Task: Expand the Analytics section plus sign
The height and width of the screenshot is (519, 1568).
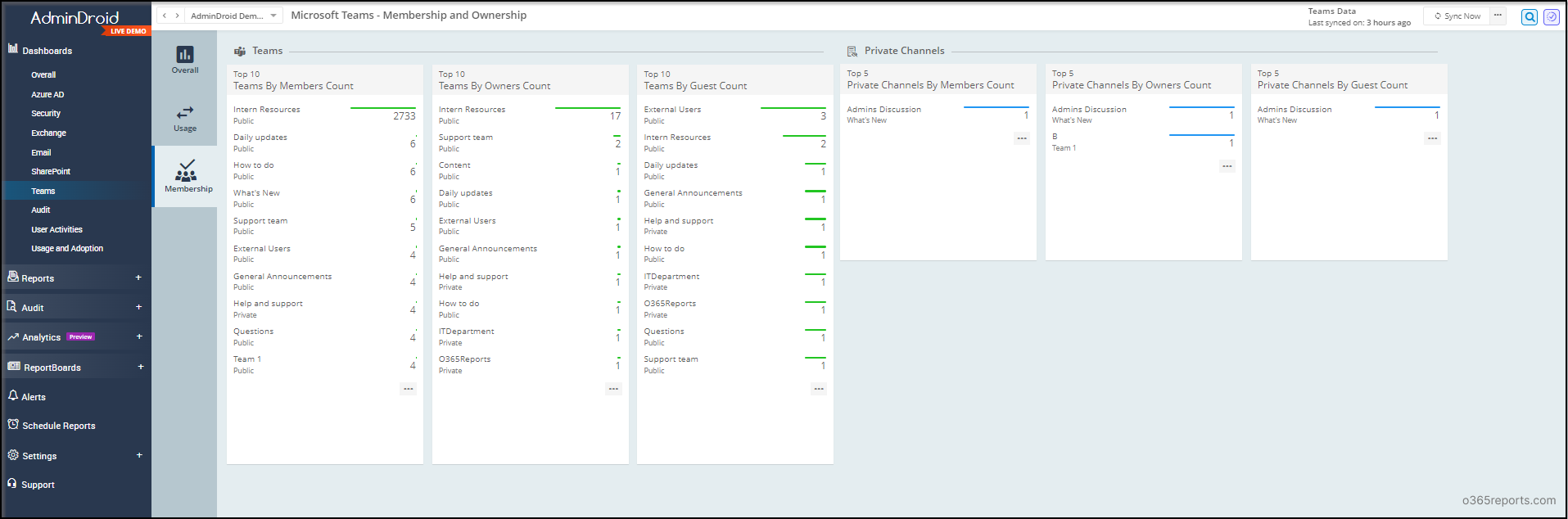Action: click(139, 336)
